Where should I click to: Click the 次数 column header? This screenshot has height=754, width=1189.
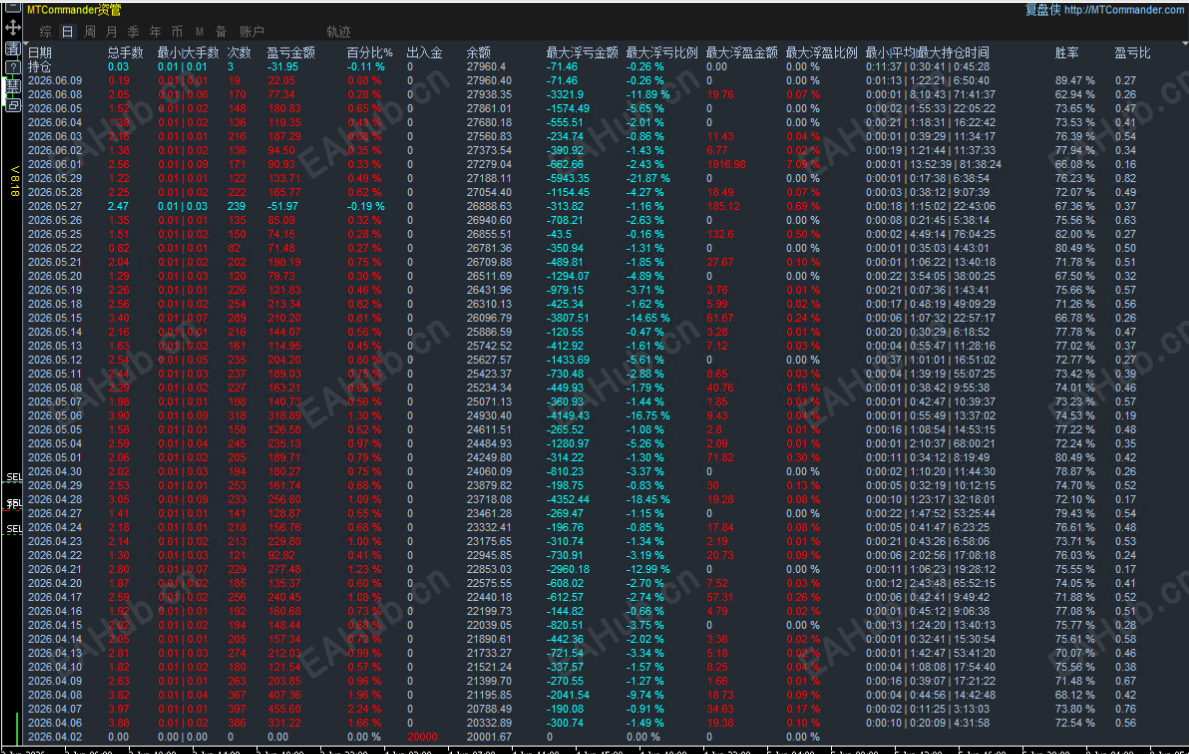pos(239,52)
